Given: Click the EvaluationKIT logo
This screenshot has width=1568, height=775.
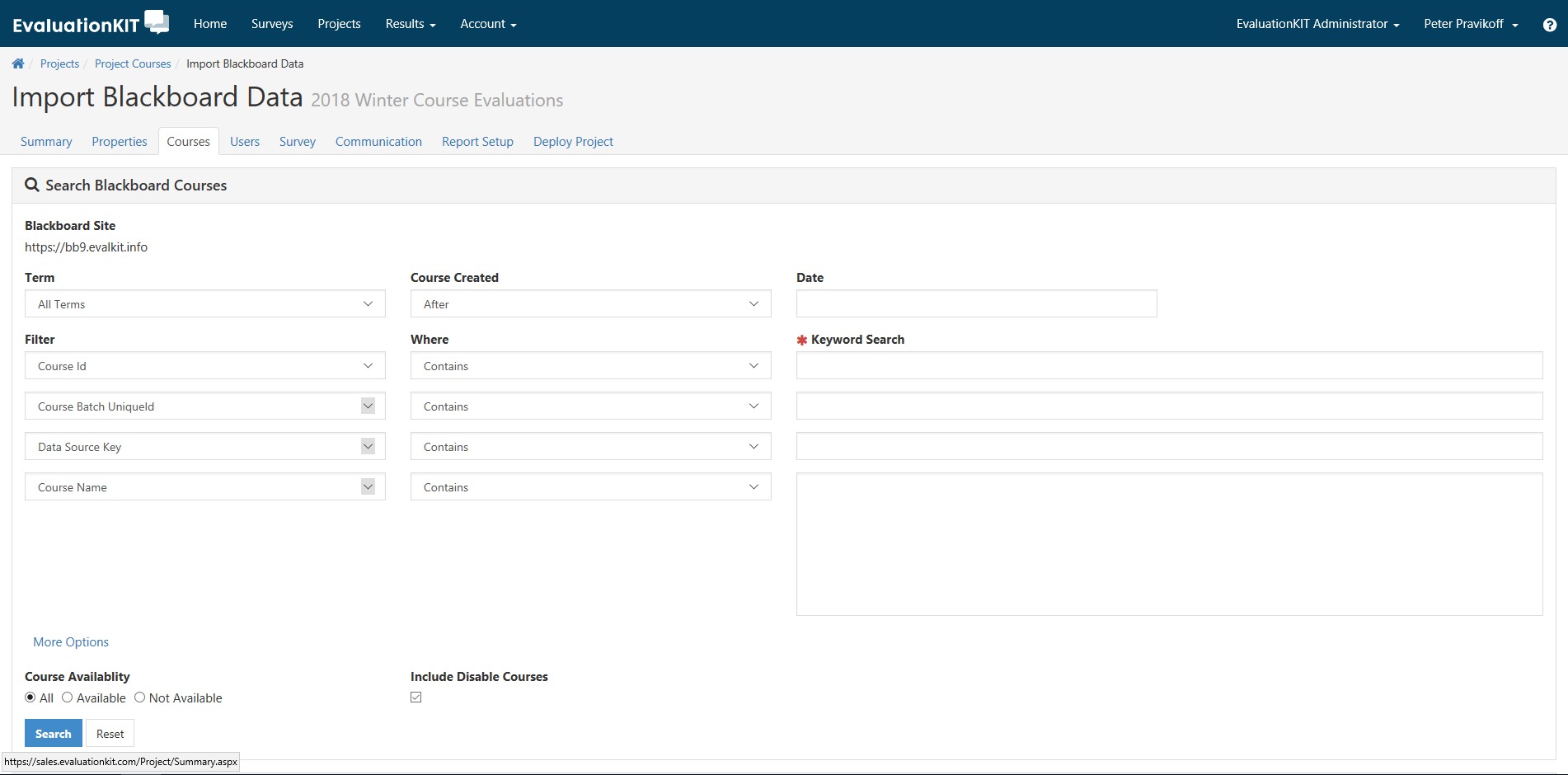Looking at the screenshot, I should [91, 23].
